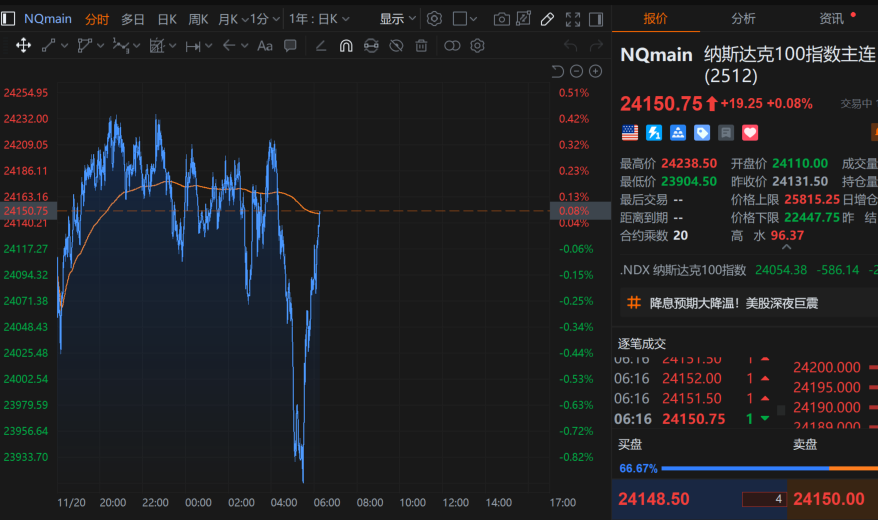Toggle magnet snap mode
Viewport: 878px width, 520px height.
point(346,46)
